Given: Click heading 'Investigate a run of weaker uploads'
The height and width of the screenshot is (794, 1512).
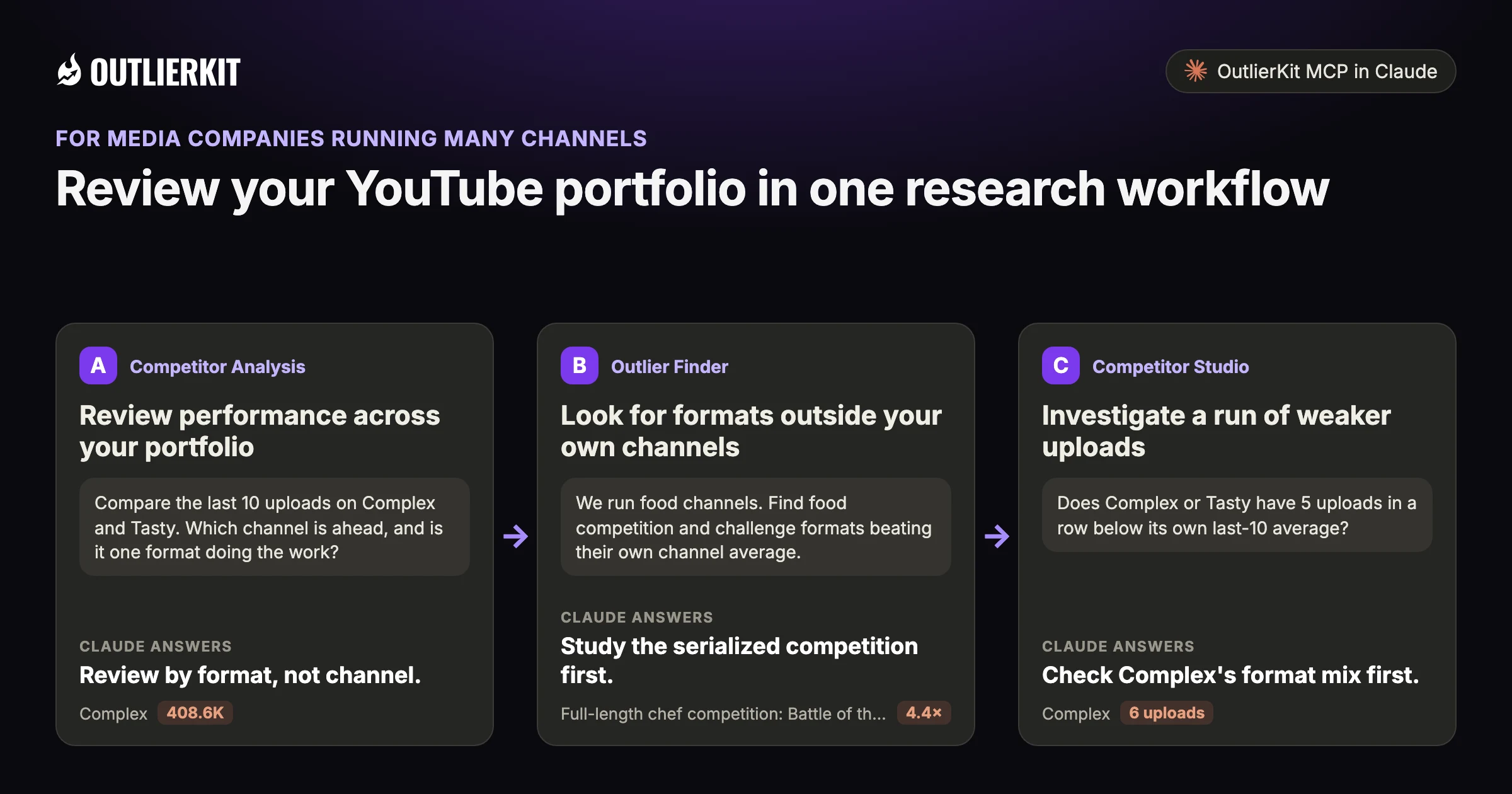Looking at the screenshot, I should 1216,431.
